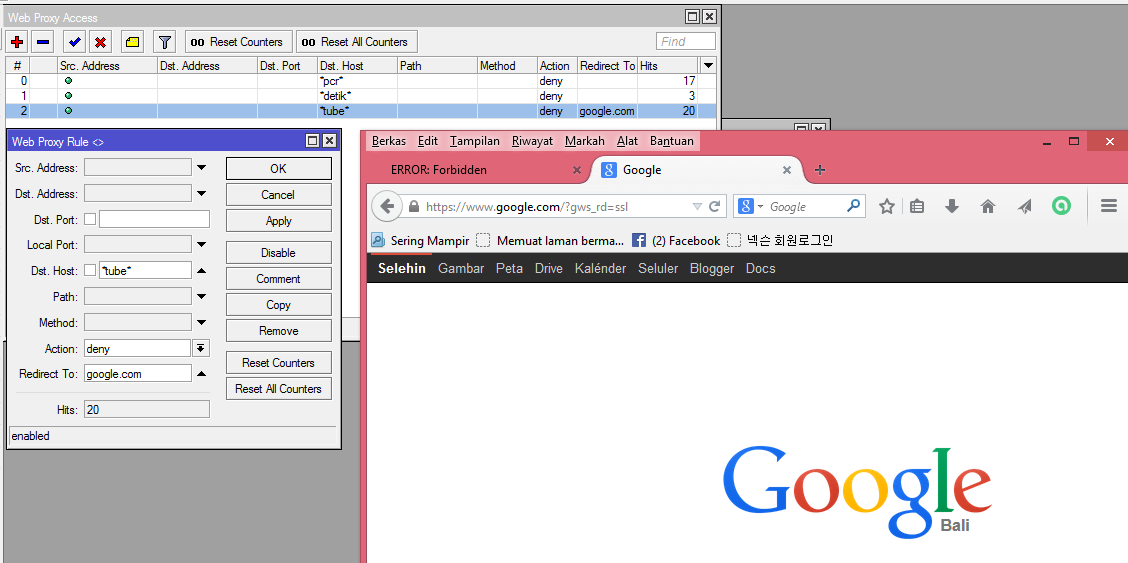Open the Berkas menu in Firefox

(388, 141)
